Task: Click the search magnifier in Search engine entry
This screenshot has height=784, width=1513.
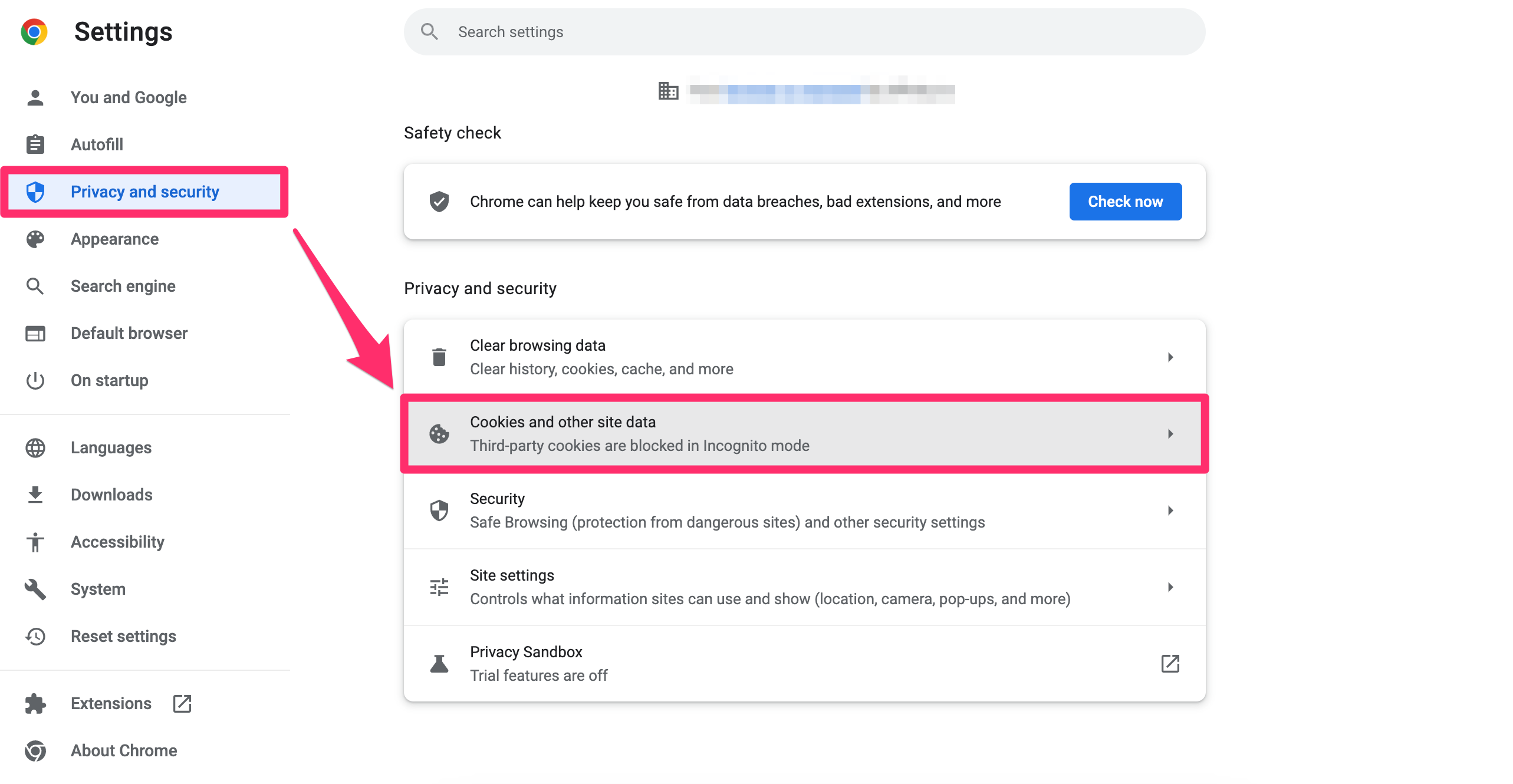Action: [35, 286]
